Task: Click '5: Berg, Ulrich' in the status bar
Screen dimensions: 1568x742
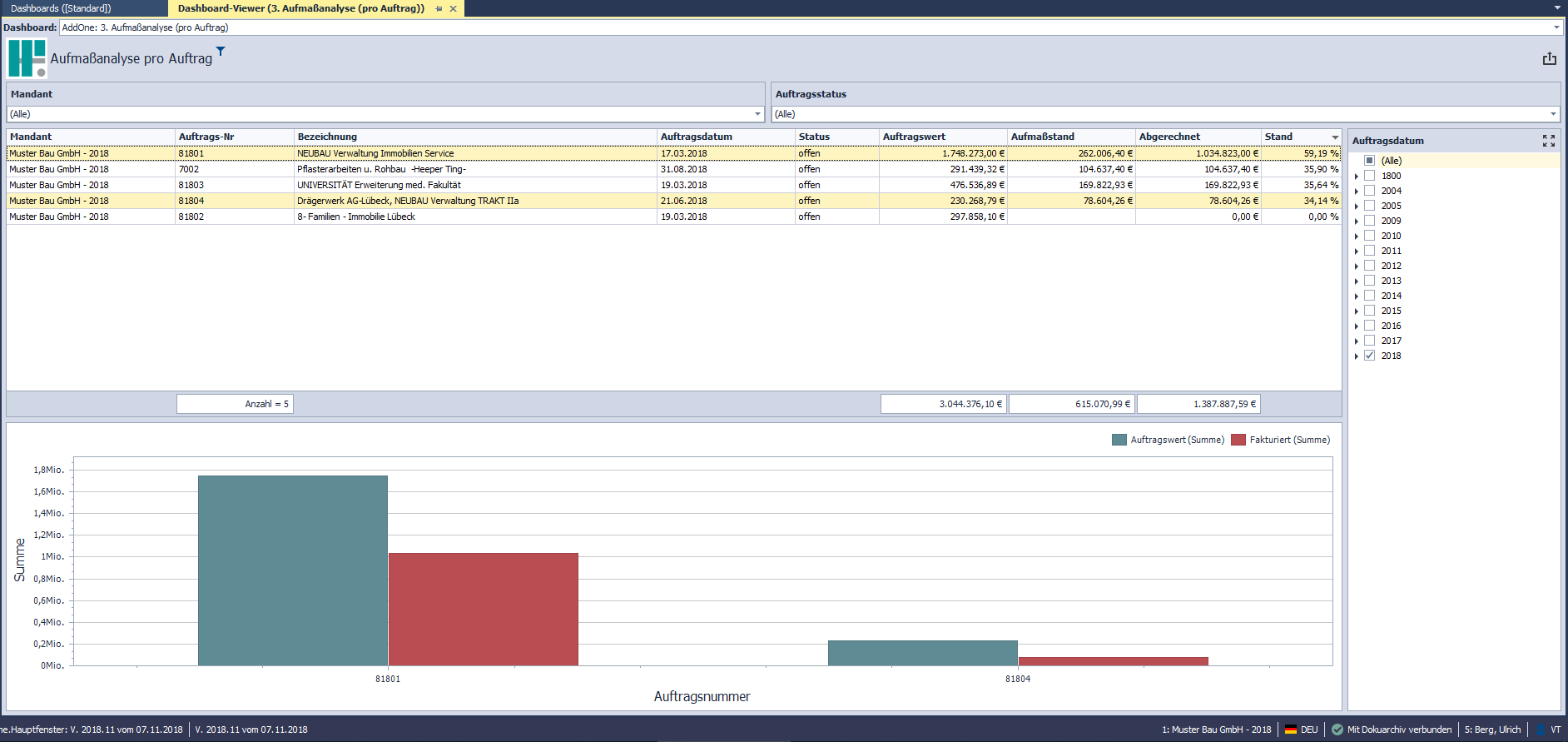Action: [x=1492, y=730]
